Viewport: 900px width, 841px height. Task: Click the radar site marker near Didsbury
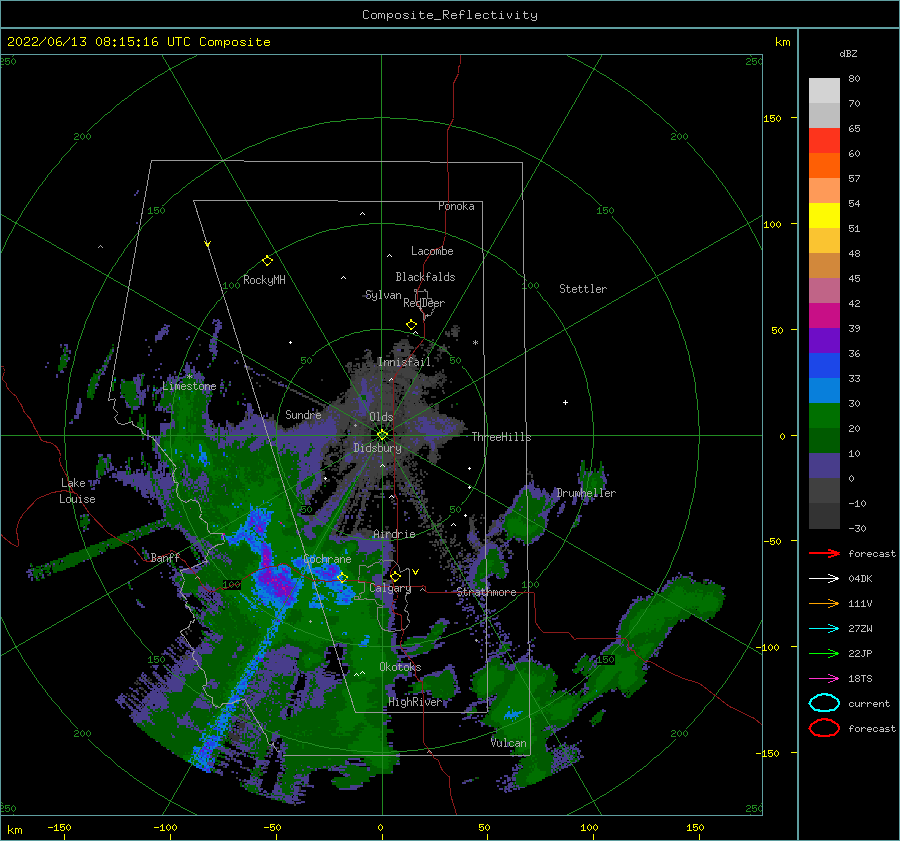coord(382,435)
